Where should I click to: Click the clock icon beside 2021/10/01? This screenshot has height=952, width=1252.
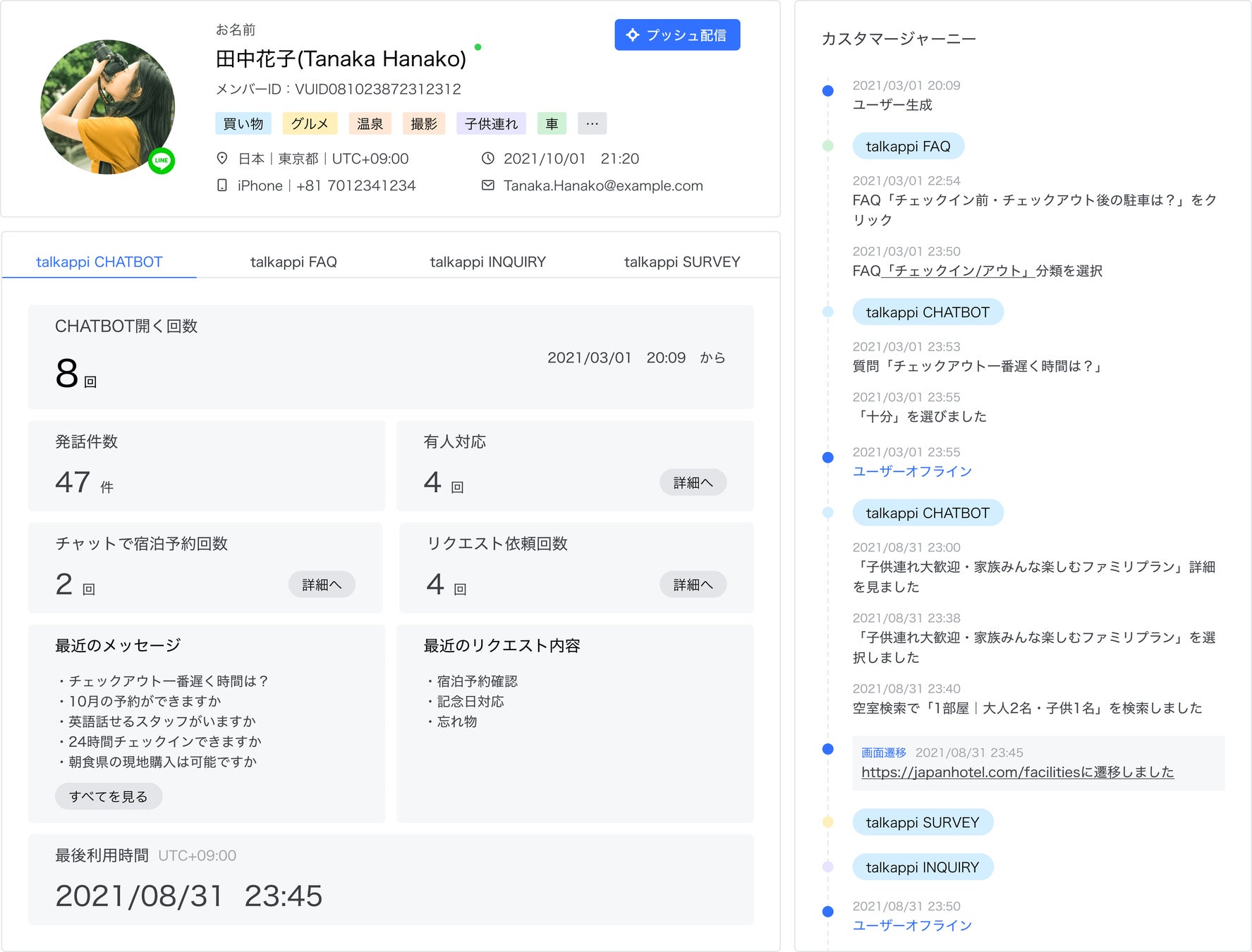pos(487,158)
